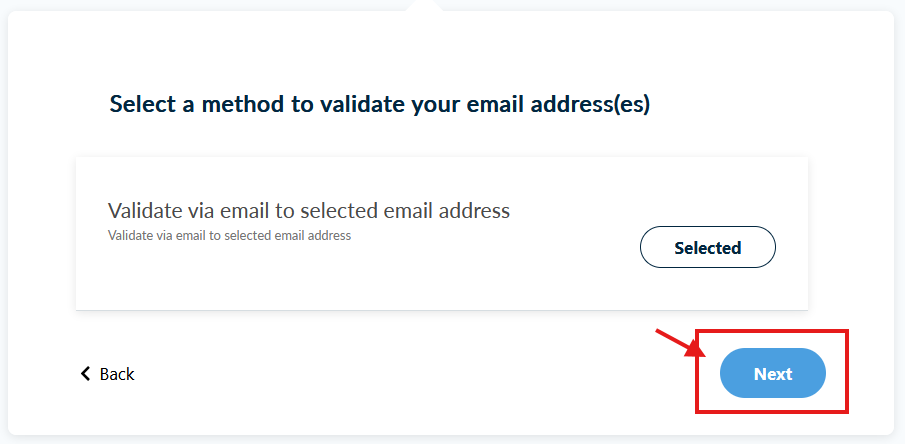905x444 pixels.
Task: Click the word 'Selected' in the outlined button
Action: point(707,248)
